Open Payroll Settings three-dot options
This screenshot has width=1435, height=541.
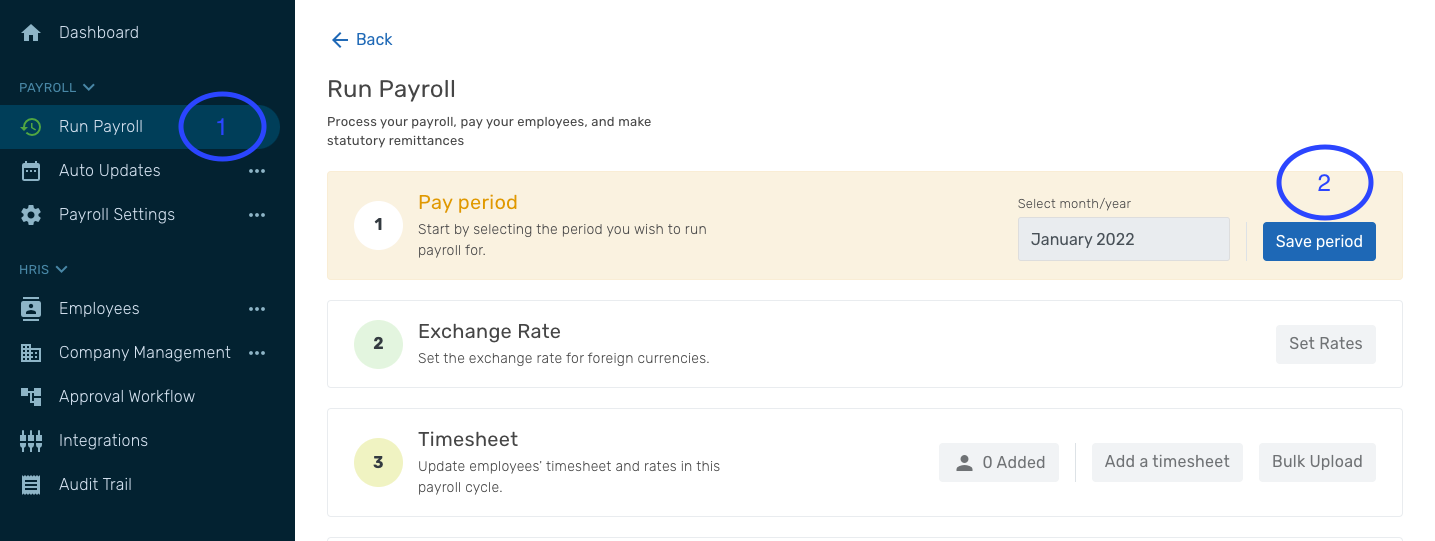point(257,215)
